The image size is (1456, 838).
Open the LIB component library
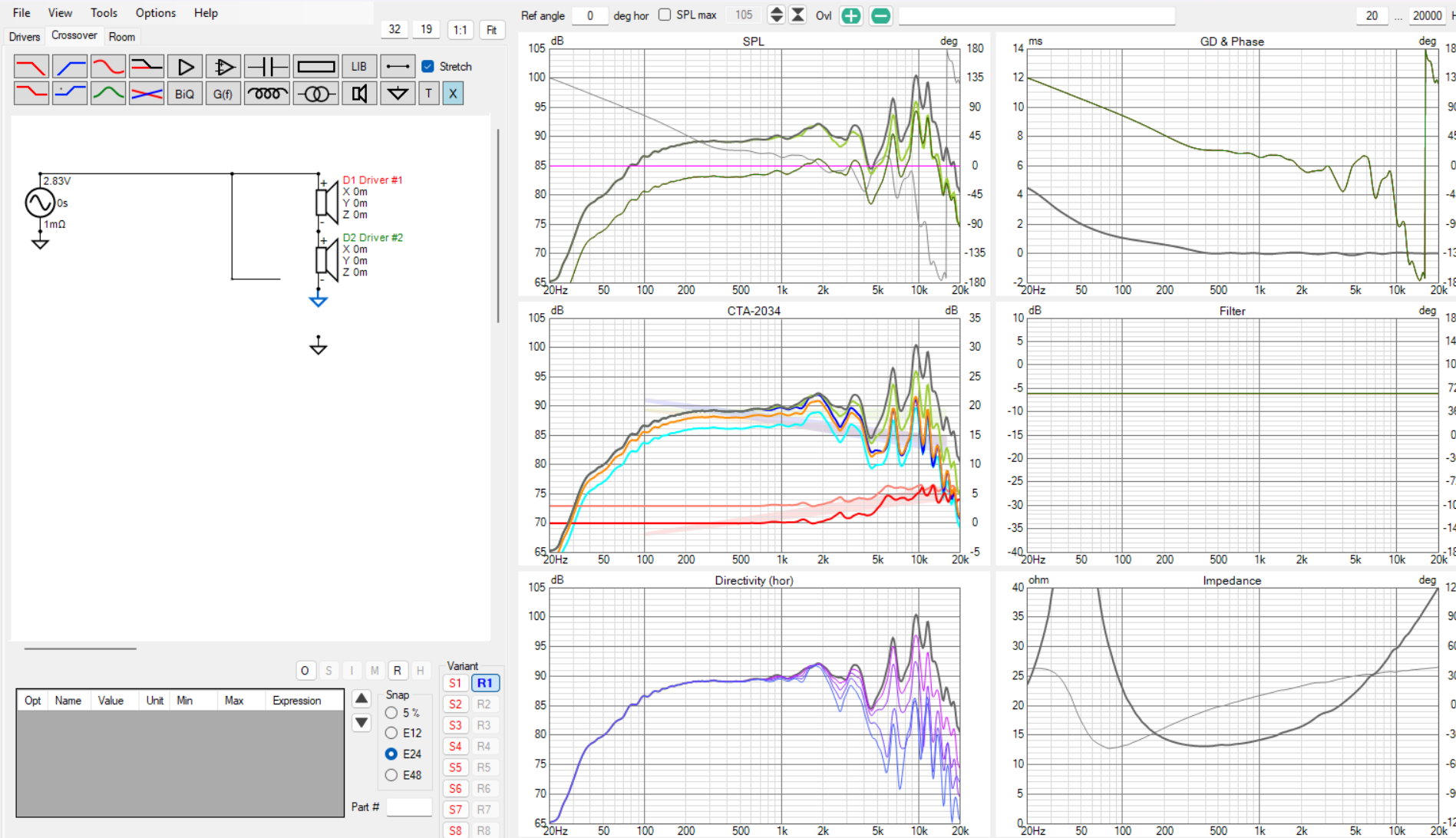pyautogui.click(x=359, y=67)
